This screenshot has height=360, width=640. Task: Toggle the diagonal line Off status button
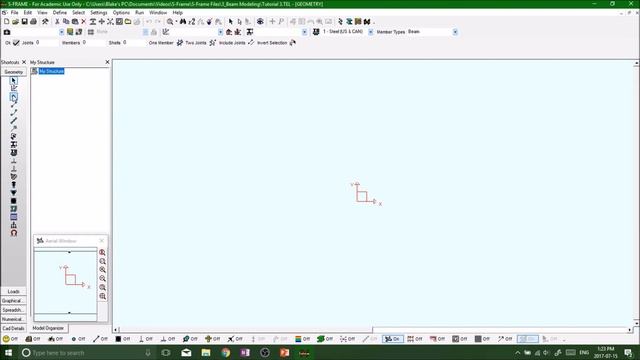pyautogui.click(x=100, y=339)
